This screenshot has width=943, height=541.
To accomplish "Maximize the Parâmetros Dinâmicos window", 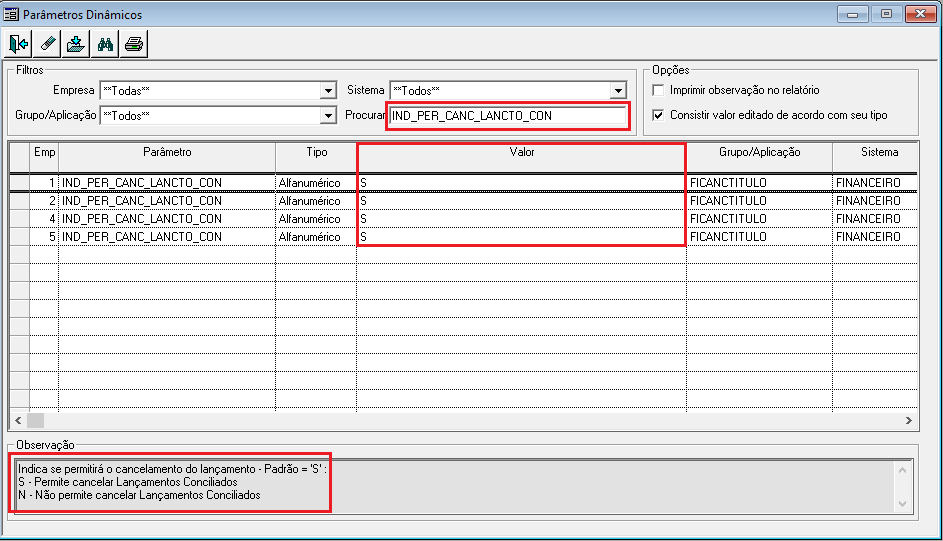I will [886, 14].
